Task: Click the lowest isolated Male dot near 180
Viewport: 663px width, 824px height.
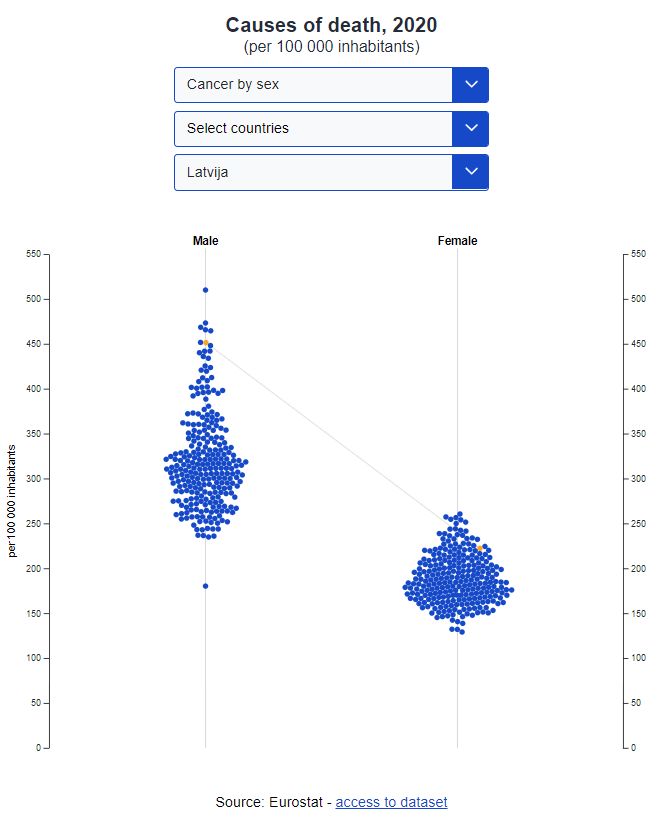Action: [205, 586]
